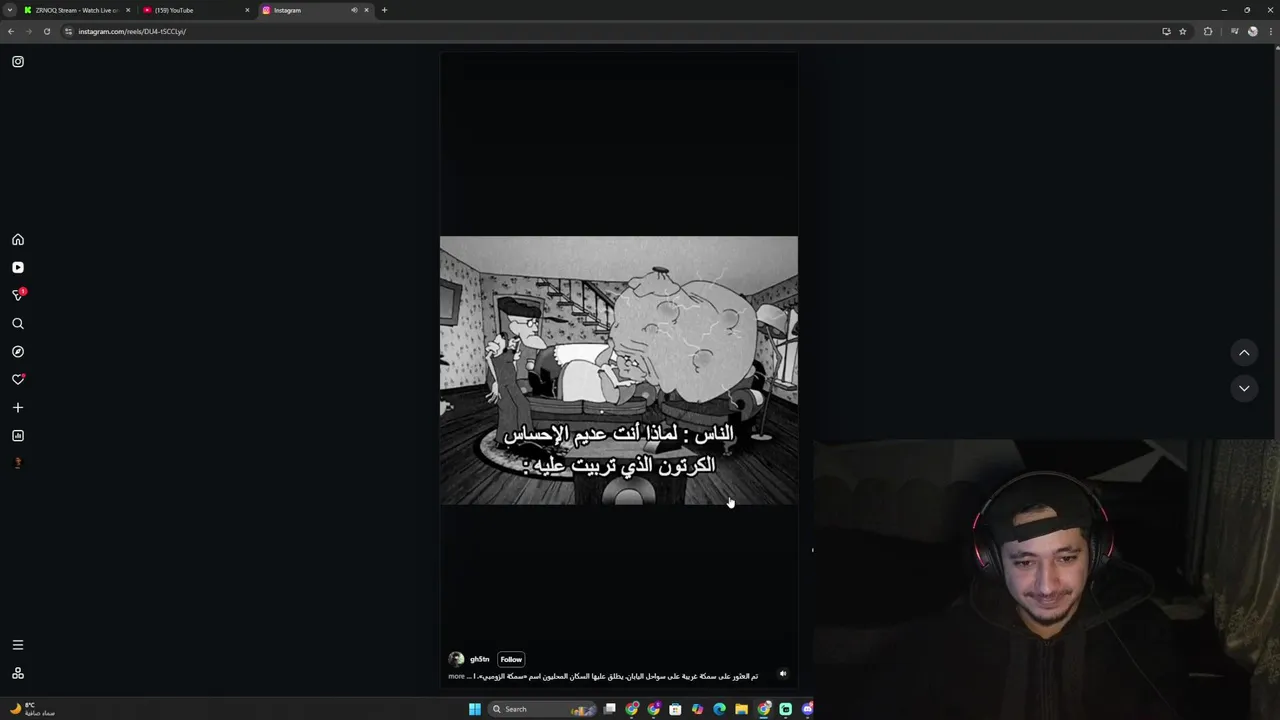Open the dashboard chart icon in sidebar
Viewport: 1280px width, 720px height.
pyautogui.click(x=18, y=436)
